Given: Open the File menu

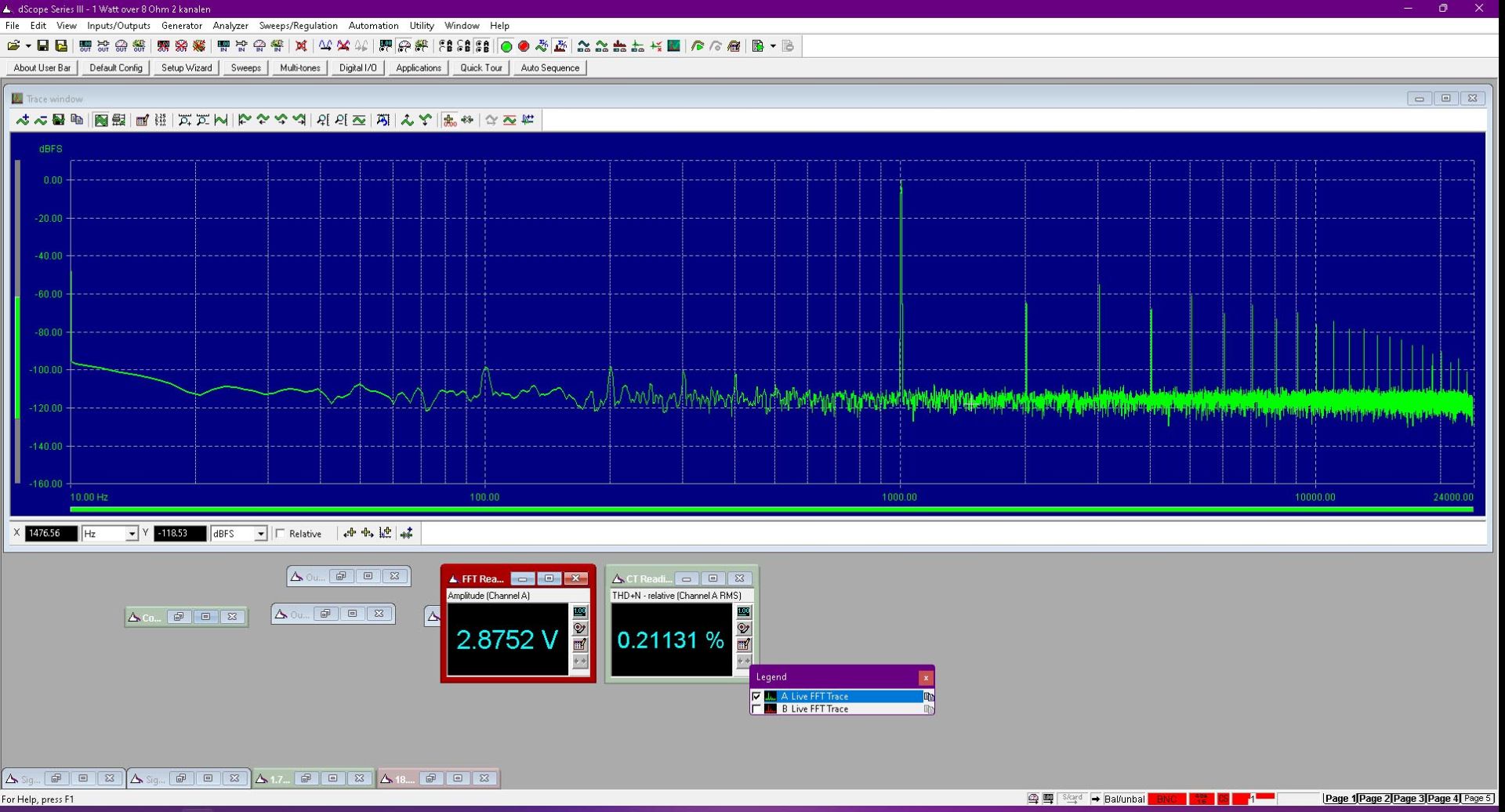Looking at the screenshot, I should [13, 26].
